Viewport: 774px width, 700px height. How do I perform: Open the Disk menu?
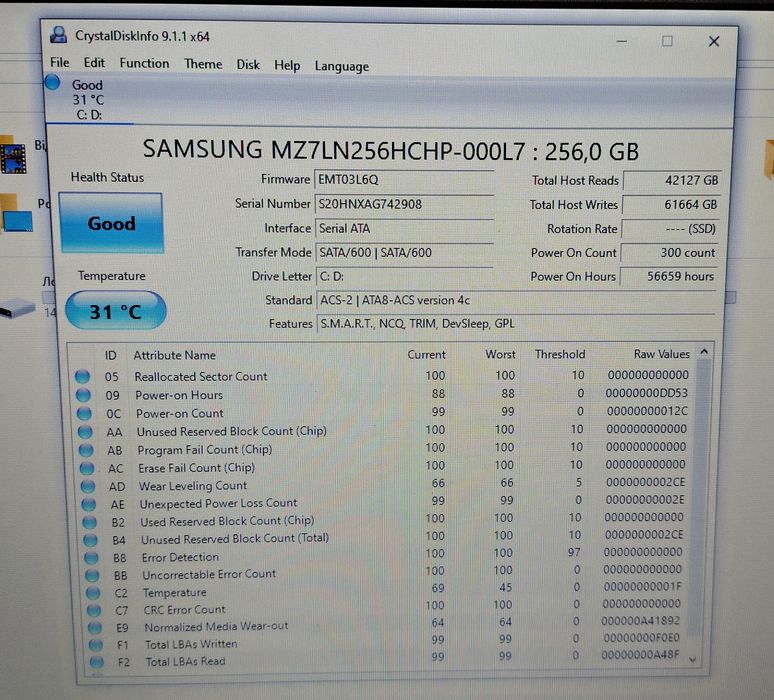click(x=248, y=65)
